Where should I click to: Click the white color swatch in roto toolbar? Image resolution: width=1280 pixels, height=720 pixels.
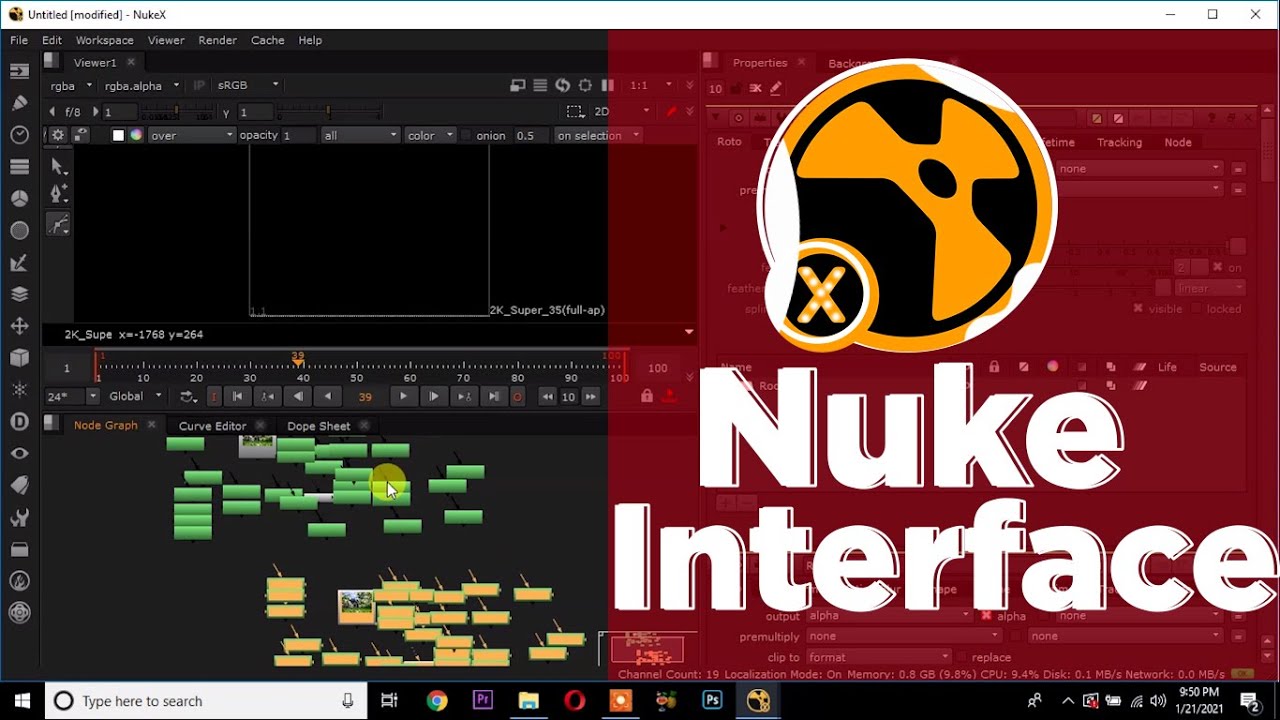coord(118,135)
